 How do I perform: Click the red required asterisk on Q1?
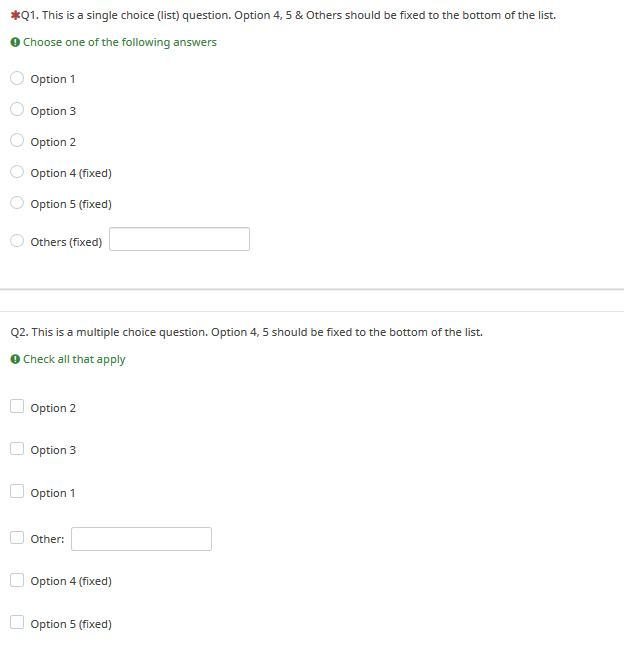point(14,15)
